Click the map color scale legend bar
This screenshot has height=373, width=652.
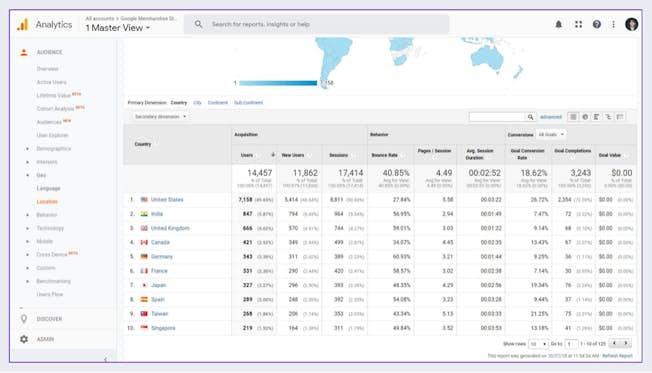pos(278,83)
